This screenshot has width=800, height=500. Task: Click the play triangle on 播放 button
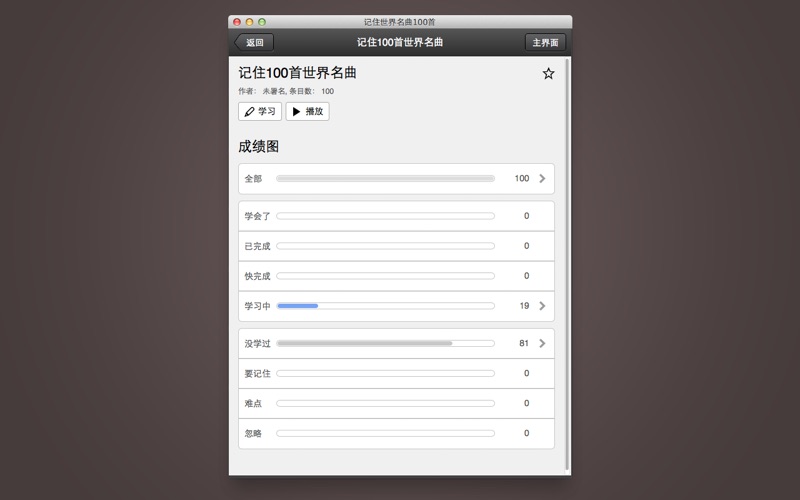296,112
